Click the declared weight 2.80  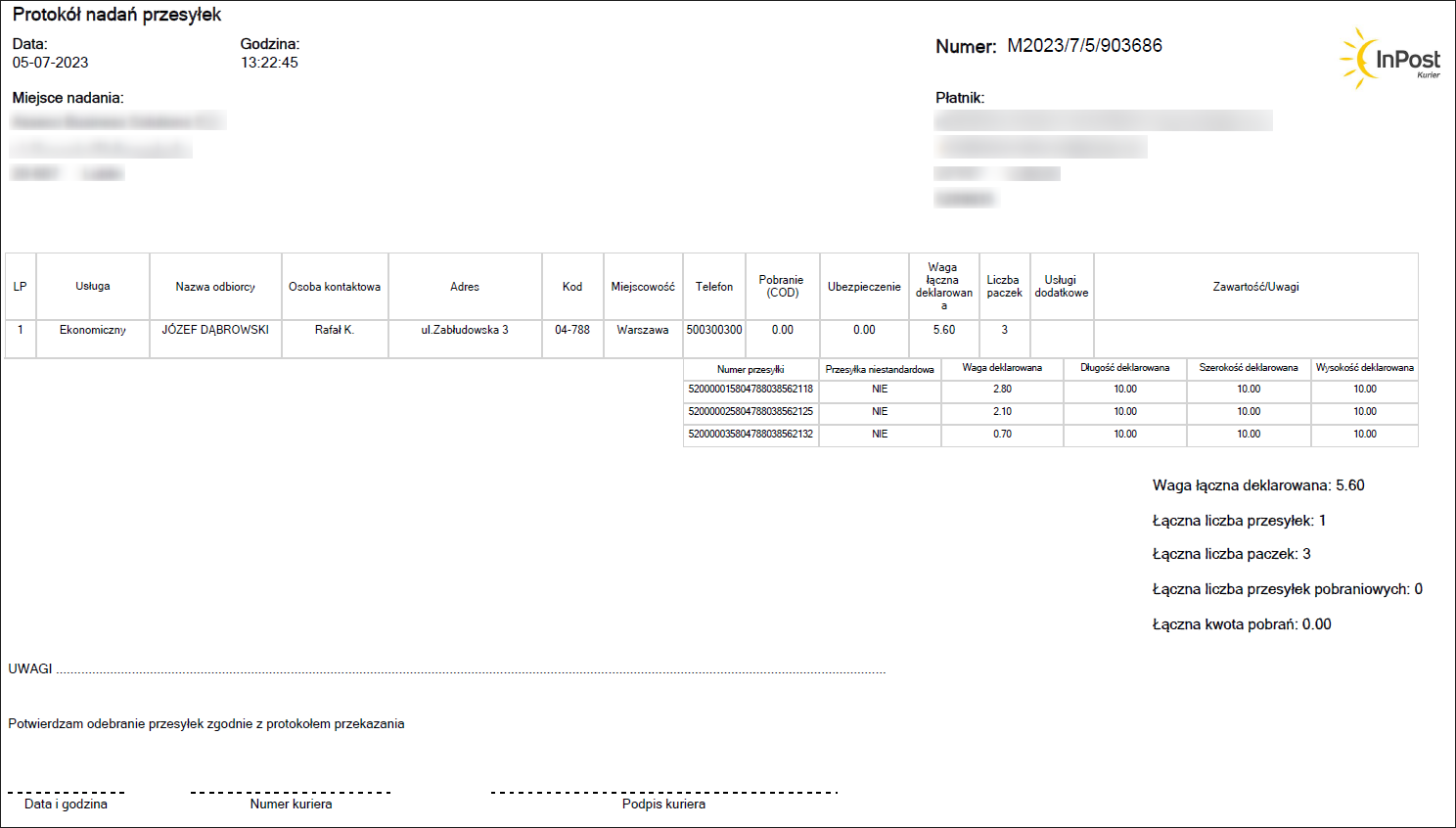1002,390
